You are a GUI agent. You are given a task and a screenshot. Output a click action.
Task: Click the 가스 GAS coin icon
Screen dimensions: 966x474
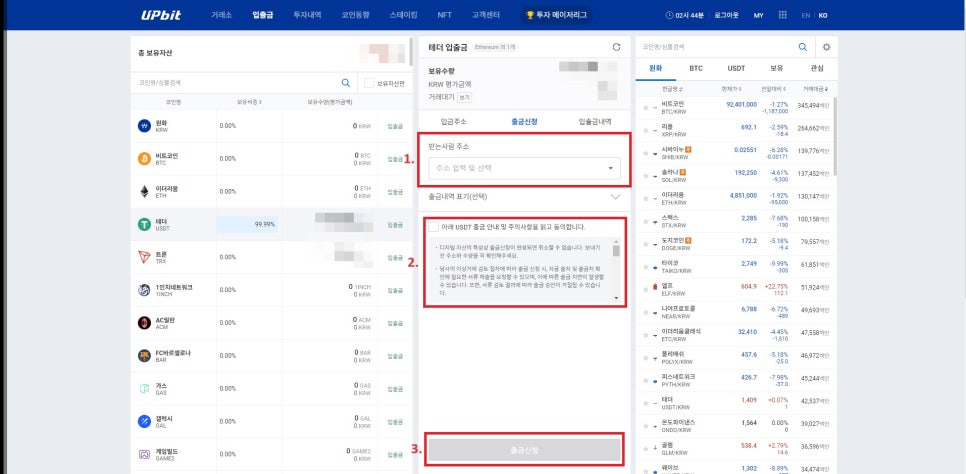pos(144,388)
